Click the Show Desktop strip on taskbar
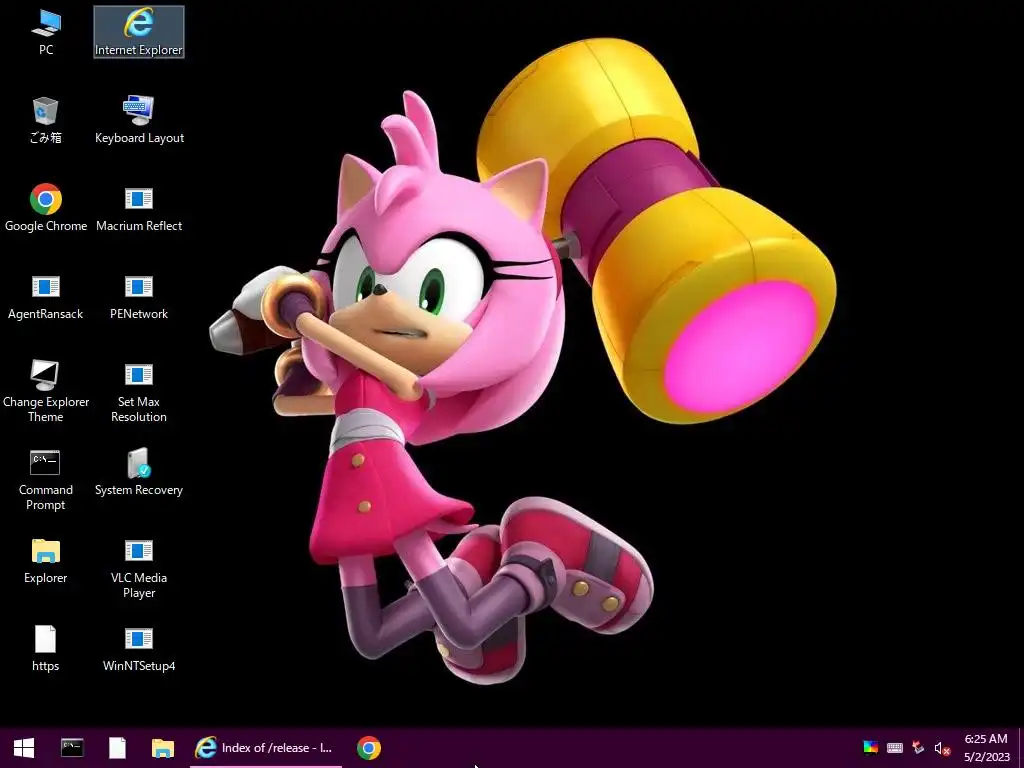Screen dimensions: 1024x768 (1021, 748)
